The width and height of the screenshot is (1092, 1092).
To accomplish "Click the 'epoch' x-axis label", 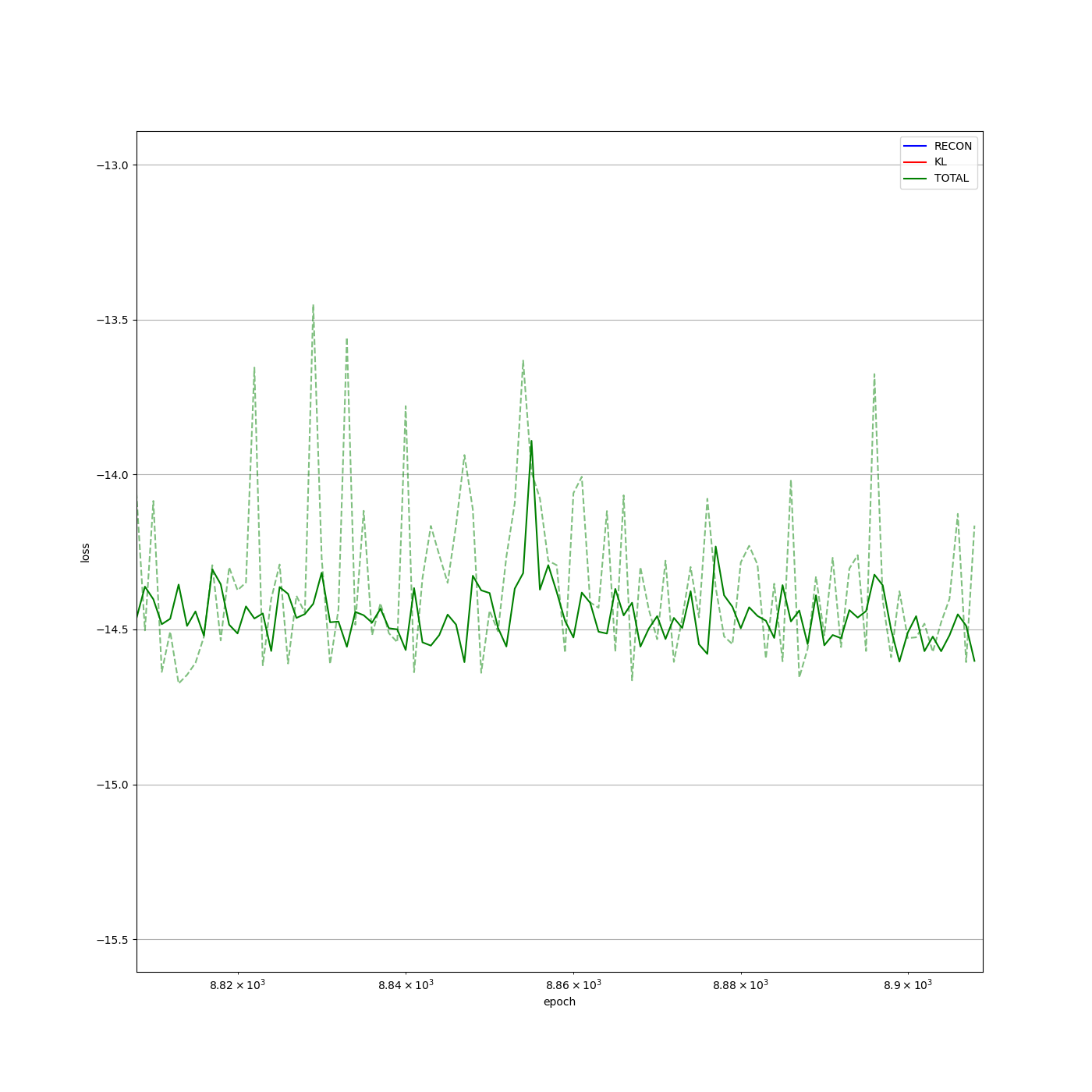I will (559, 1002).
